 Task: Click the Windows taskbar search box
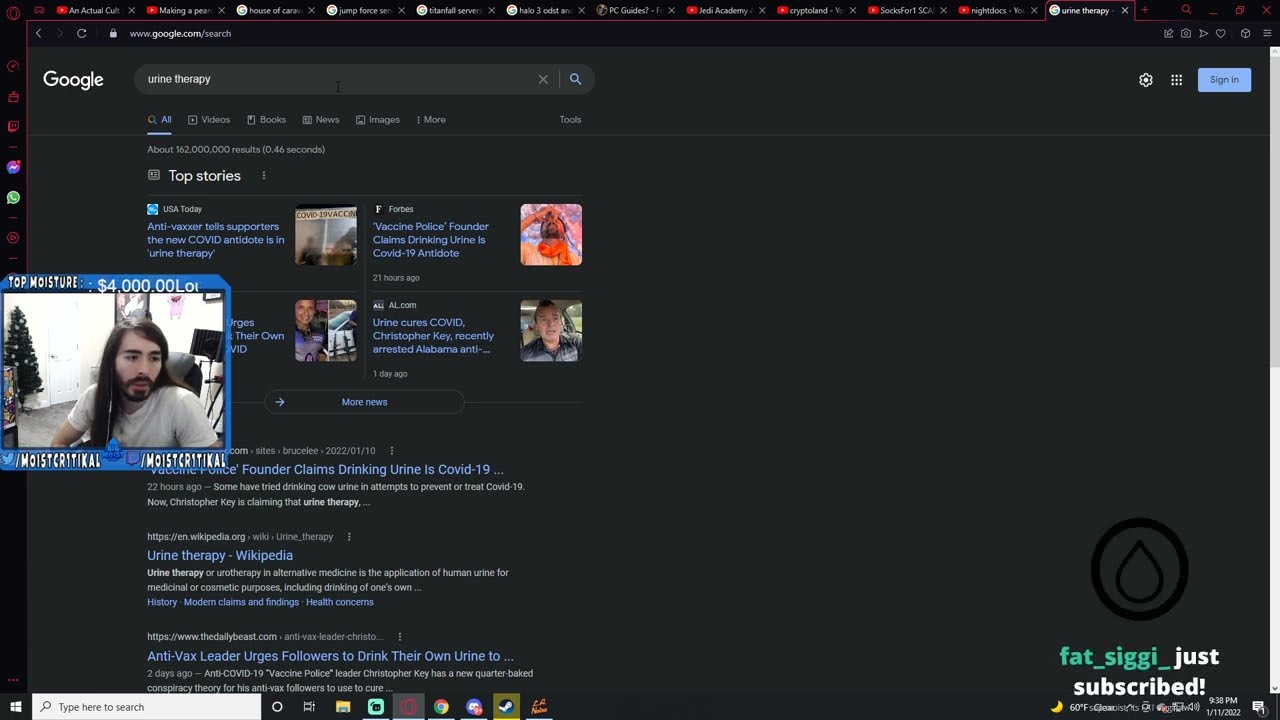(x=146, y=707)
